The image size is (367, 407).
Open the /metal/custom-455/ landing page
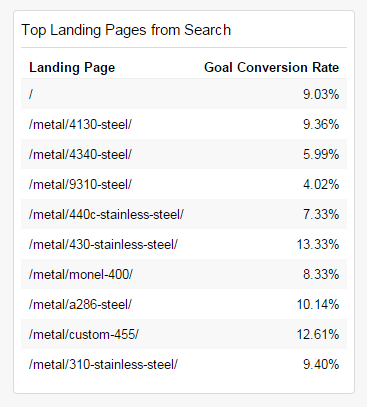tap(84, 334)
